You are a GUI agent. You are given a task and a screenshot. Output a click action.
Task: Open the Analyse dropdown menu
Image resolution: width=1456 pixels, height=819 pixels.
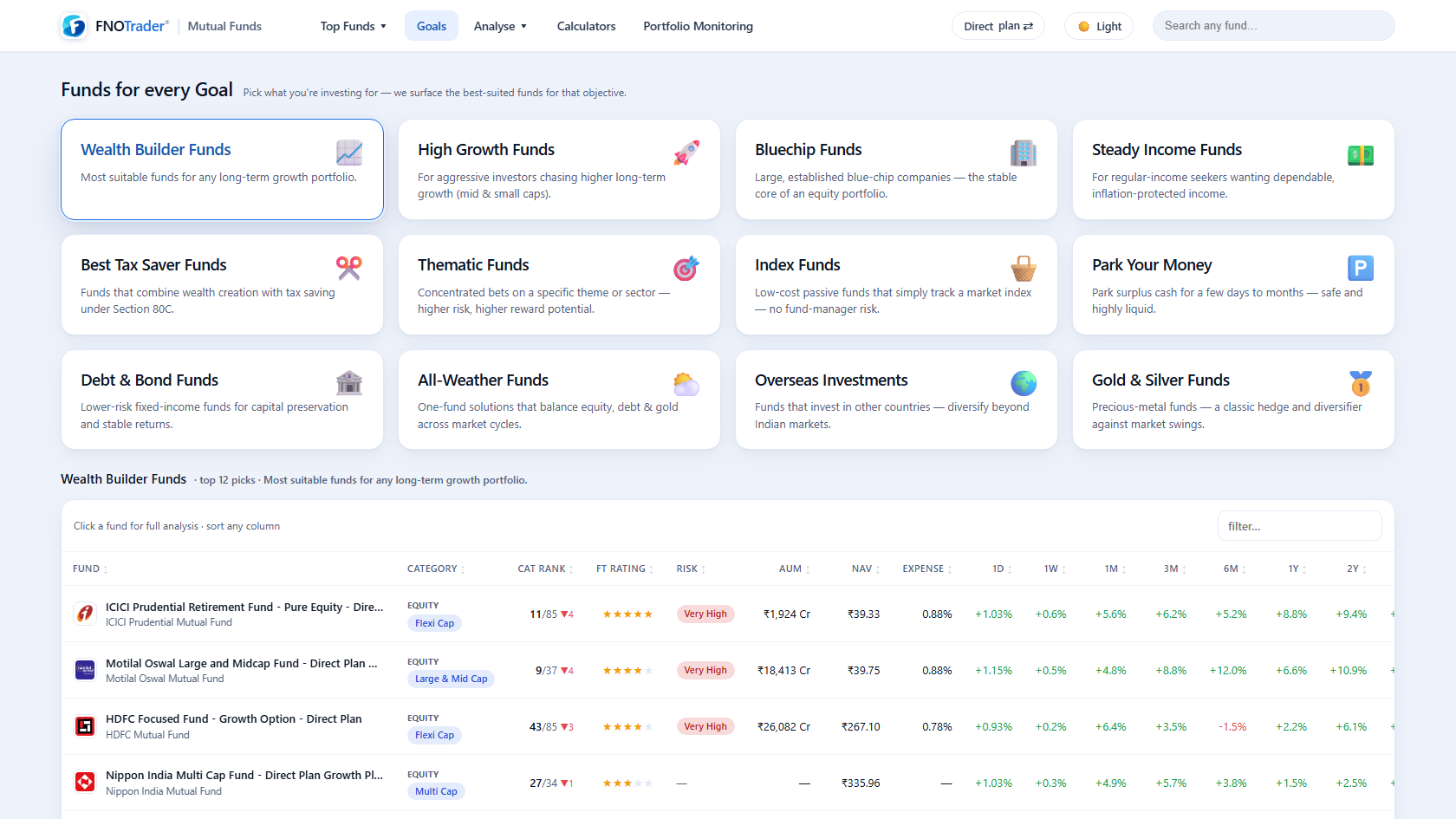500,26
